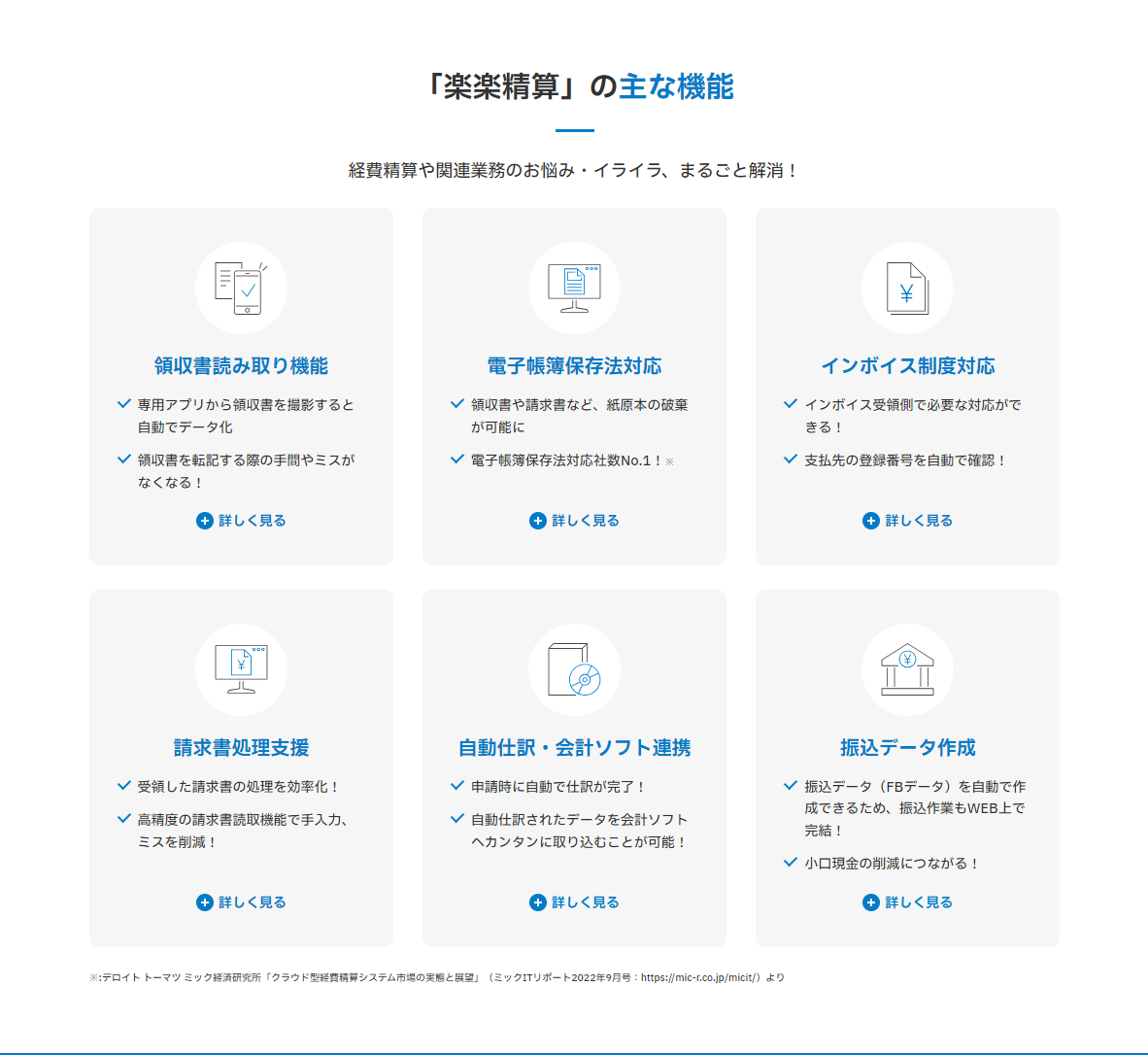
Task: Click the invoice processing monitor yen icon
Action: 241,670
